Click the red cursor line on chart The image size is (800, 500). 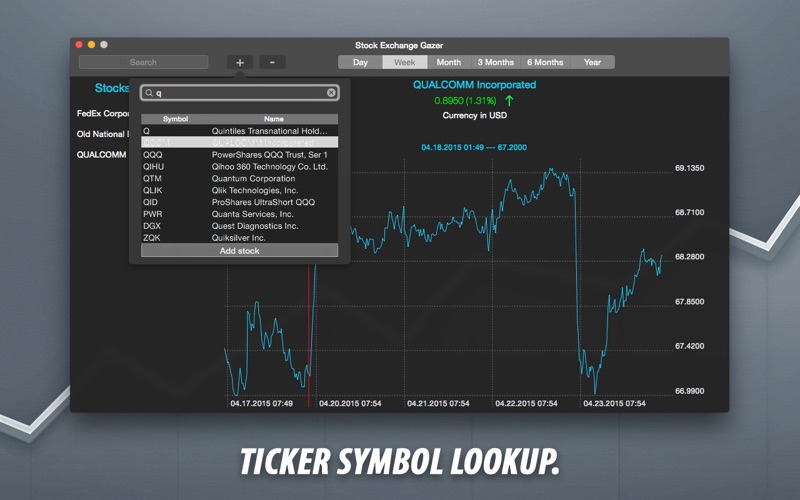coord(309,337)
